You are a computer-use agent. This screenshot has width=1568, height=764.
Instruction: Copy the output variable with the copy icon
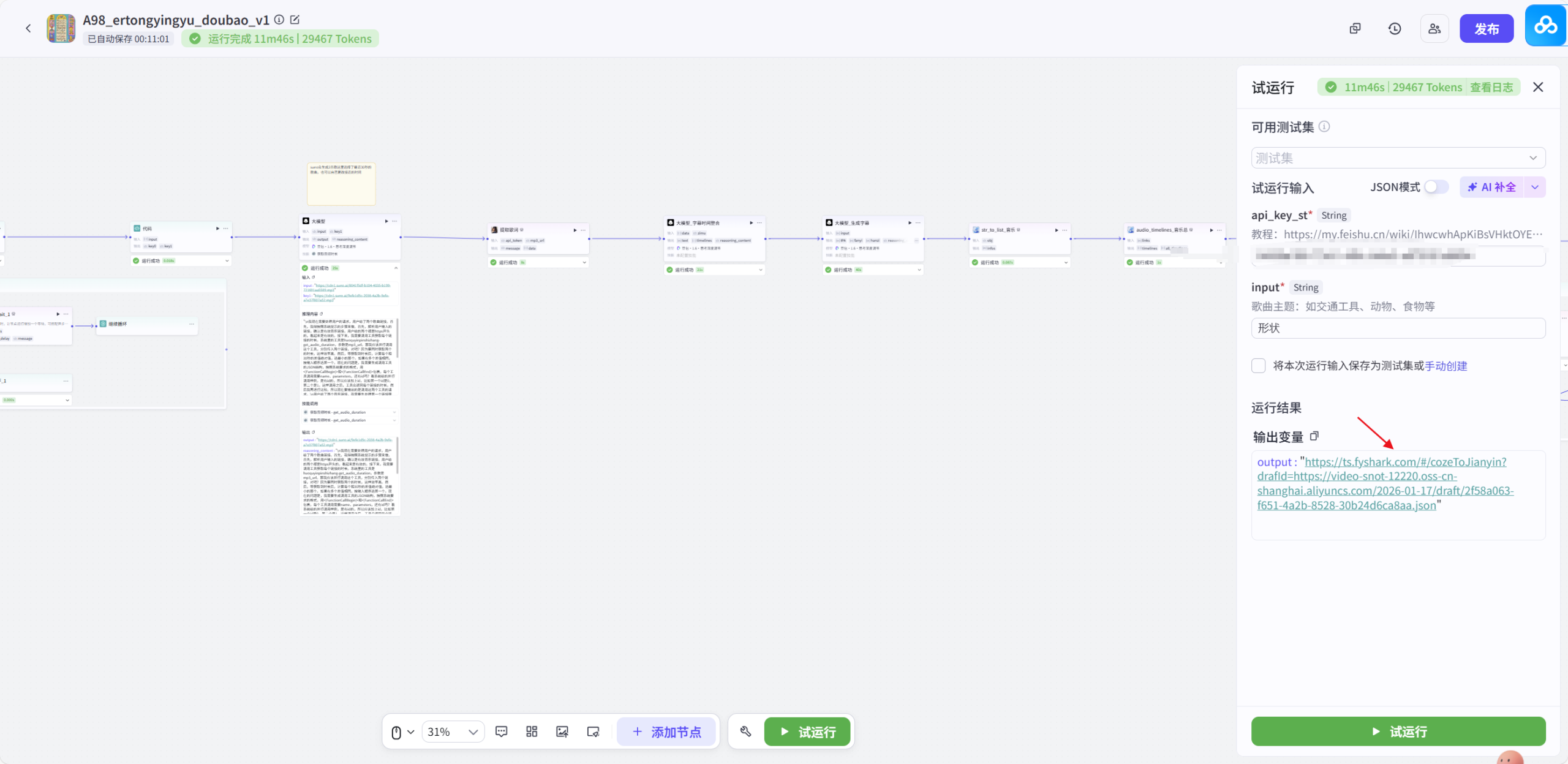coord(1314,436)
